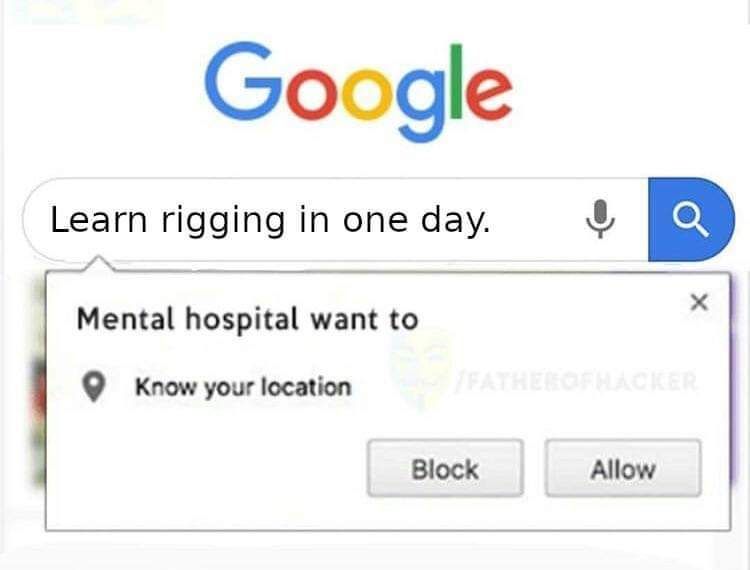Click the Google logo
750x570 pixels.
click(x=358, y=91)
